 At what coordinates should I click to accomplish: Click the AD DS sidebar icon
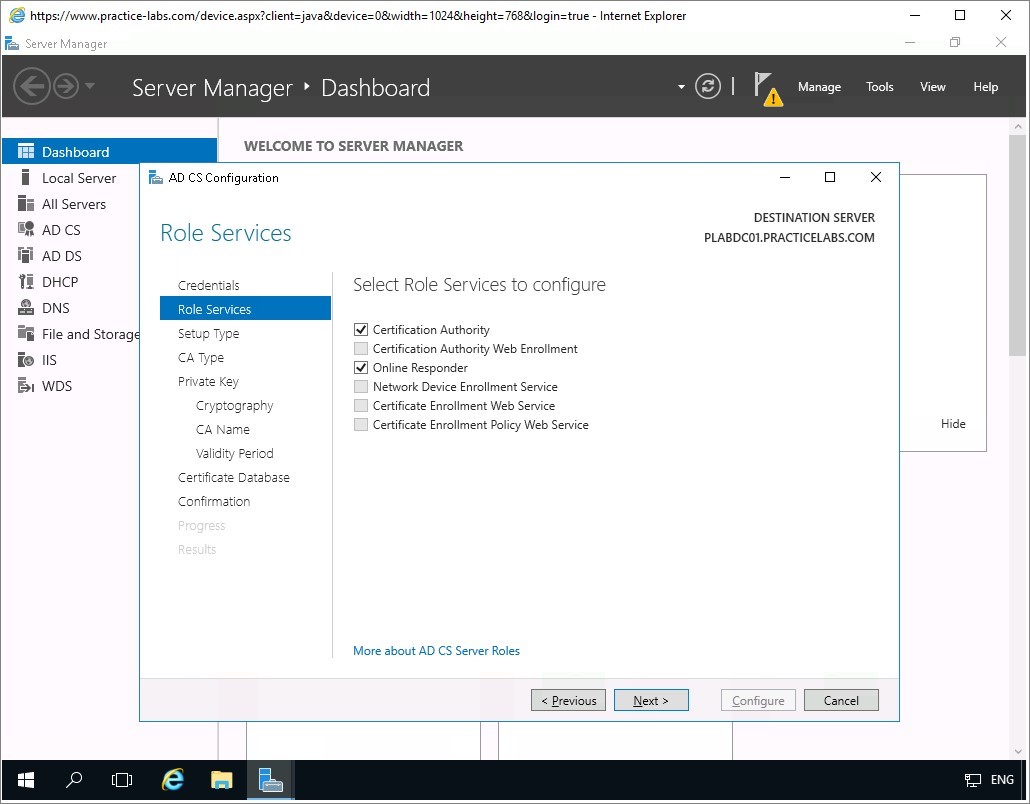click(x=26, y=256)
